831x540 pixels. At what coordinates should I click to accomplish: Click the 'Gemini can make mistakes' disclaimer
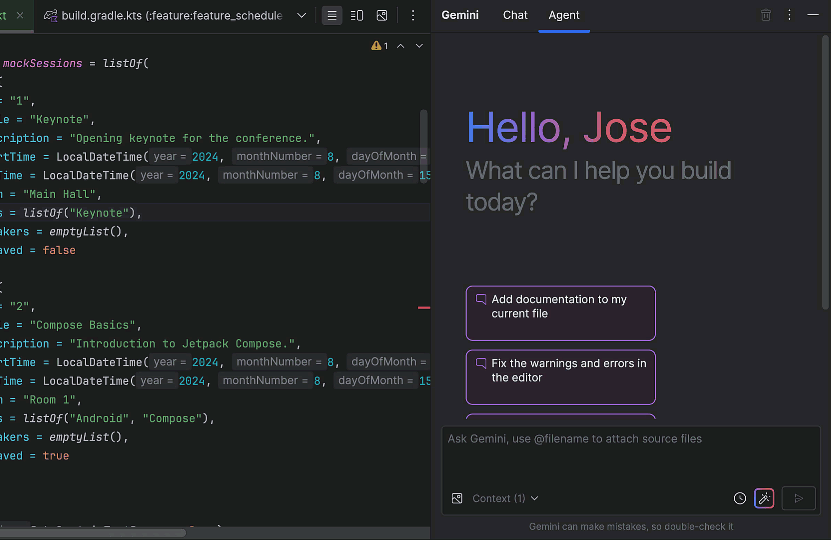[x=631, y=527]
